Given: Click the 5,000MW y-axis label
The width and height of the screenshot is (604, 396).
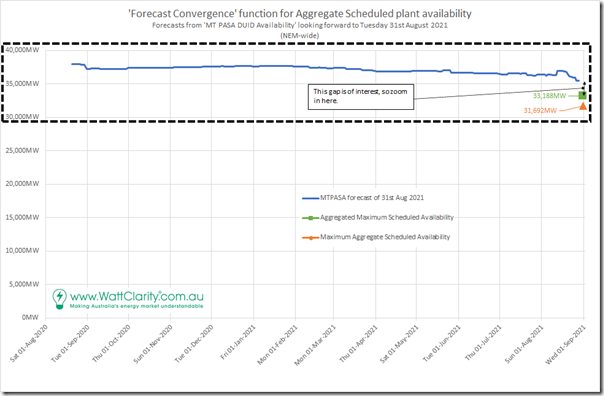Looking at the screenshot, I should click(24, 284).
